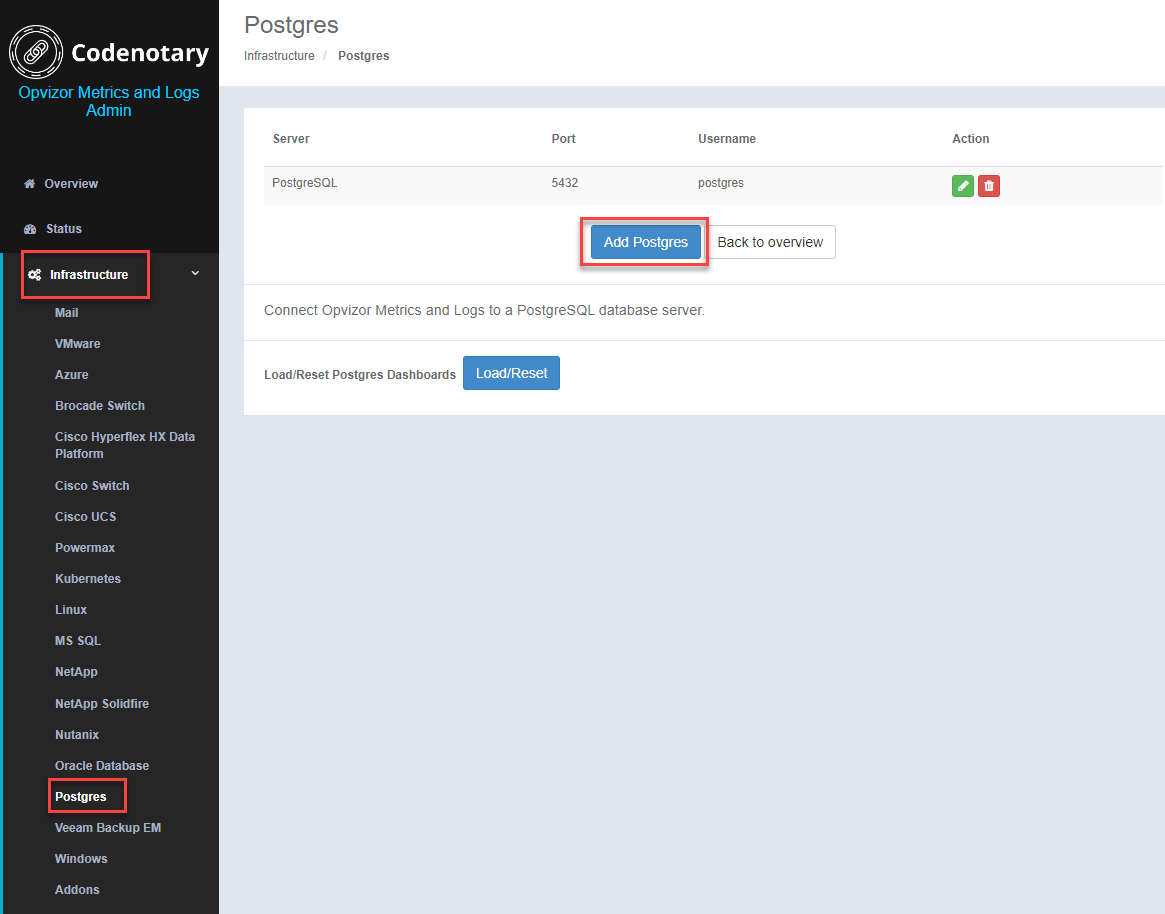Edit the PostgreSQL server entry
Viewport: 1165px width, 914px height.
pos(963,186)
